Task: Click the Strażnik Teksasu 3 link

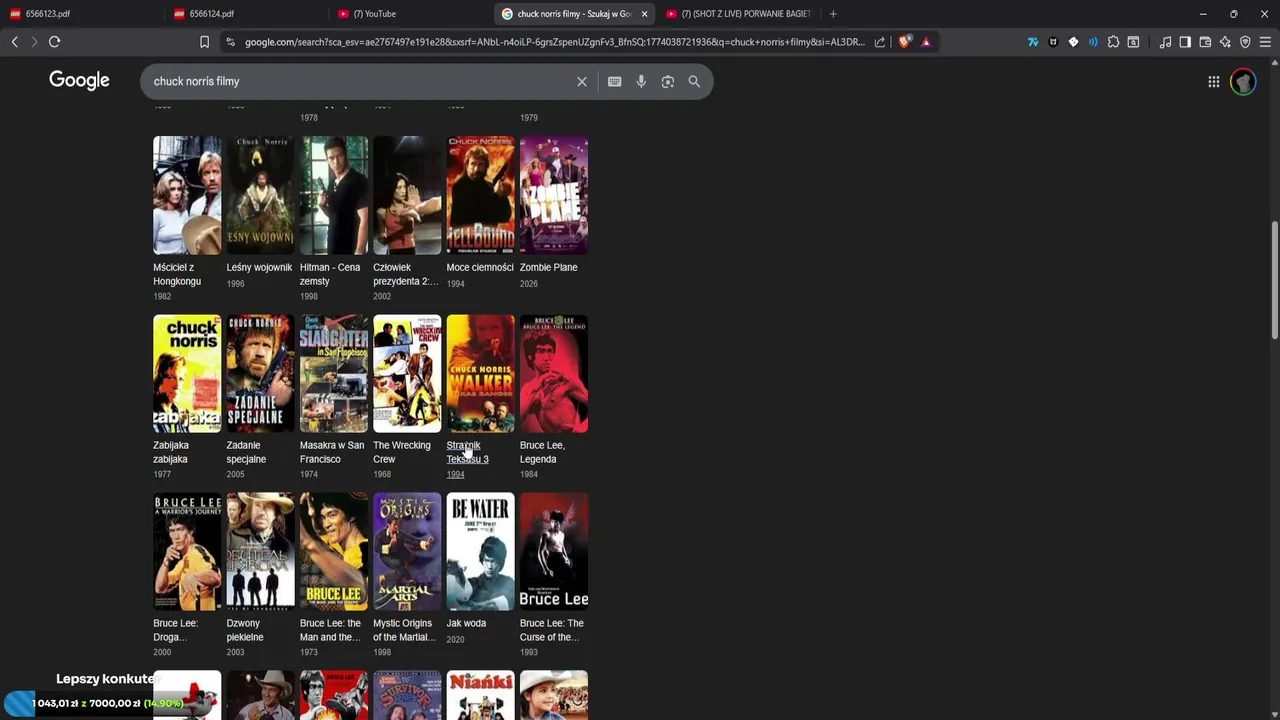Action: point(467,452)
